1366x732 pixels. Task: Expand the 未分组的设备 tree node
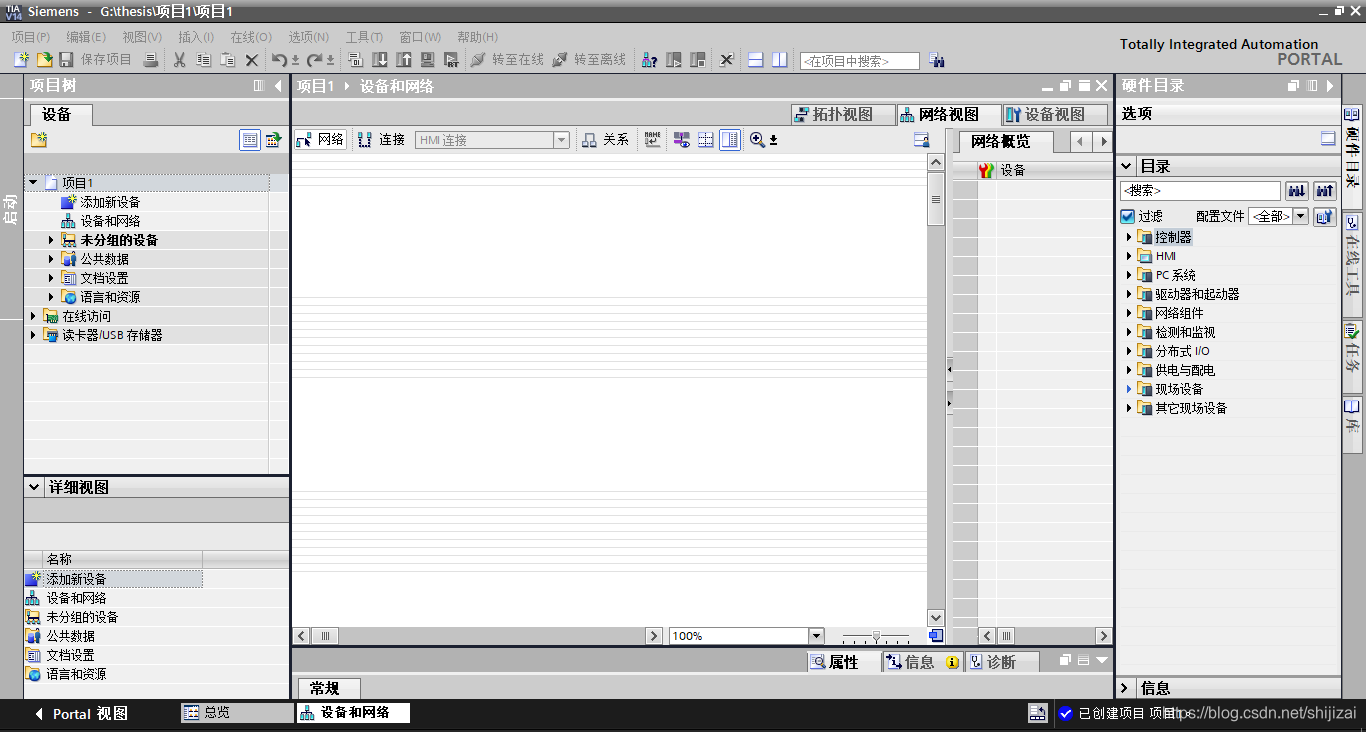point(52,240)
